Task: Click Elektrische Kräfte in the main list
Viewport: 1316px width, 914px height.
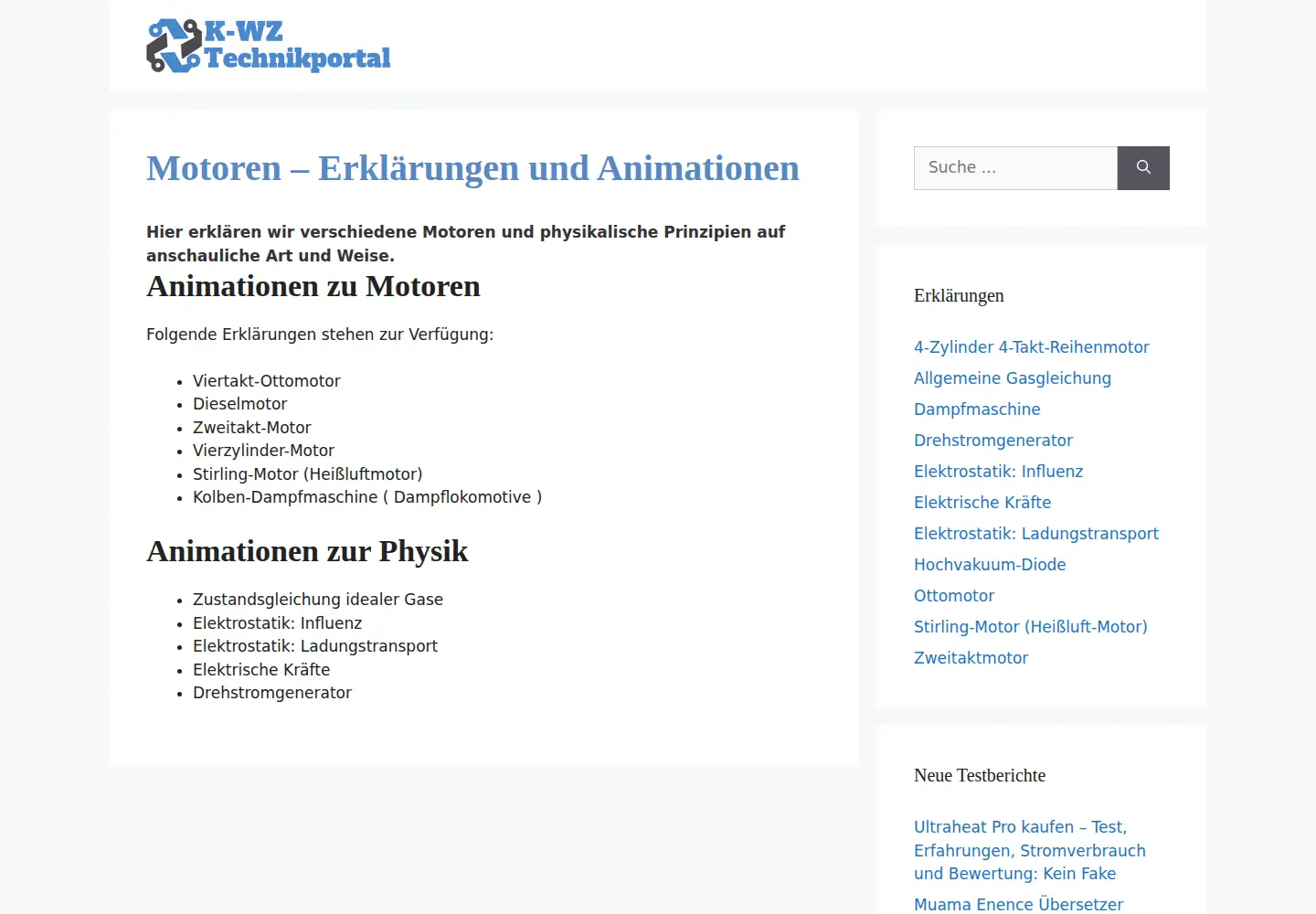Action: click(261, 670)
